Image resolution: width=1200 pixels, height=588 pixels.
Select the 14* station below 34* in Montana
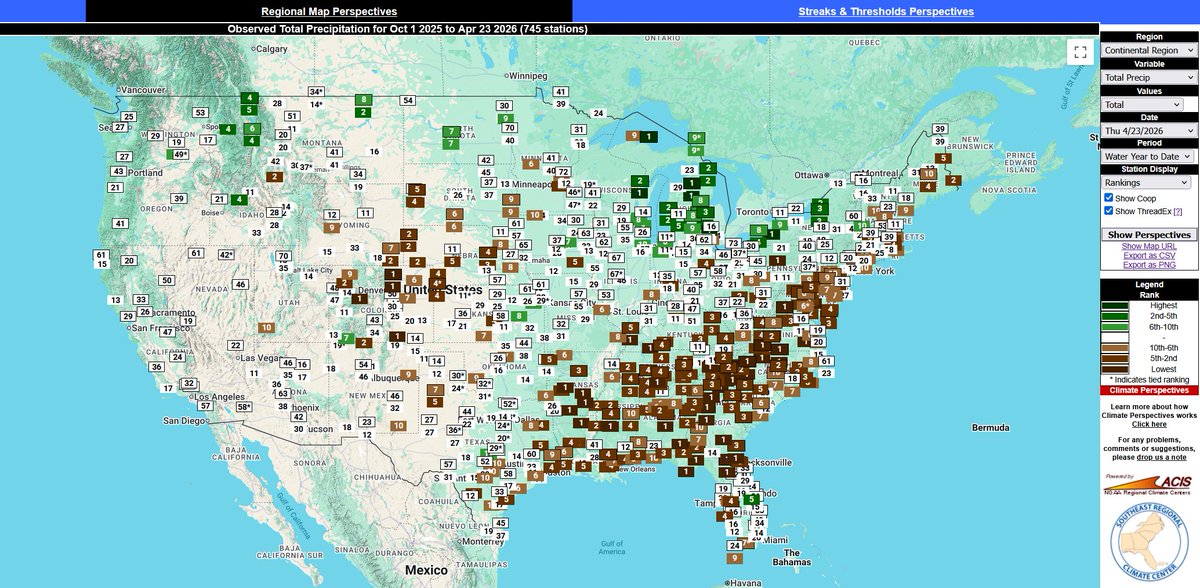(x=316, y=104)
